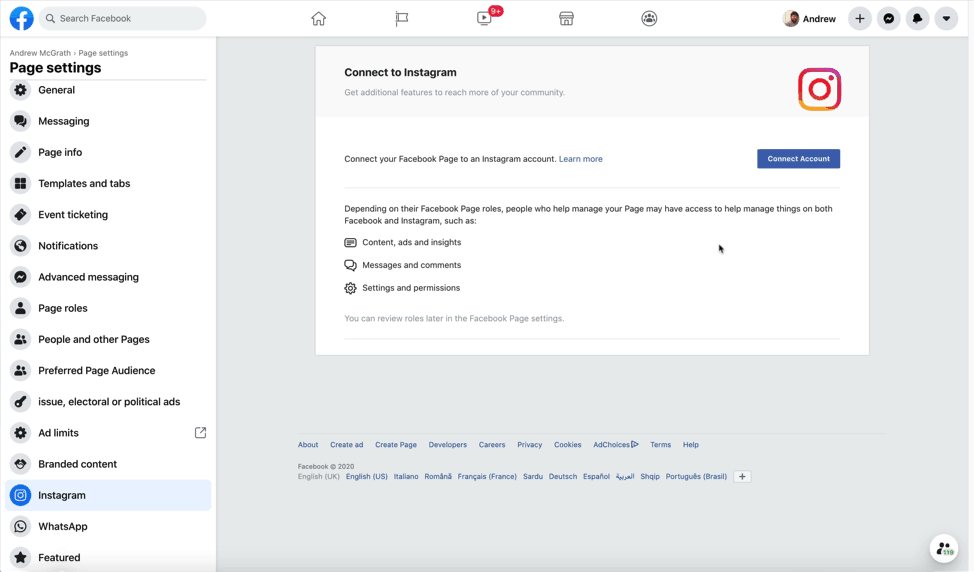Open the Learn more link
The image size is (974, 572).
[x=580, y=159]
